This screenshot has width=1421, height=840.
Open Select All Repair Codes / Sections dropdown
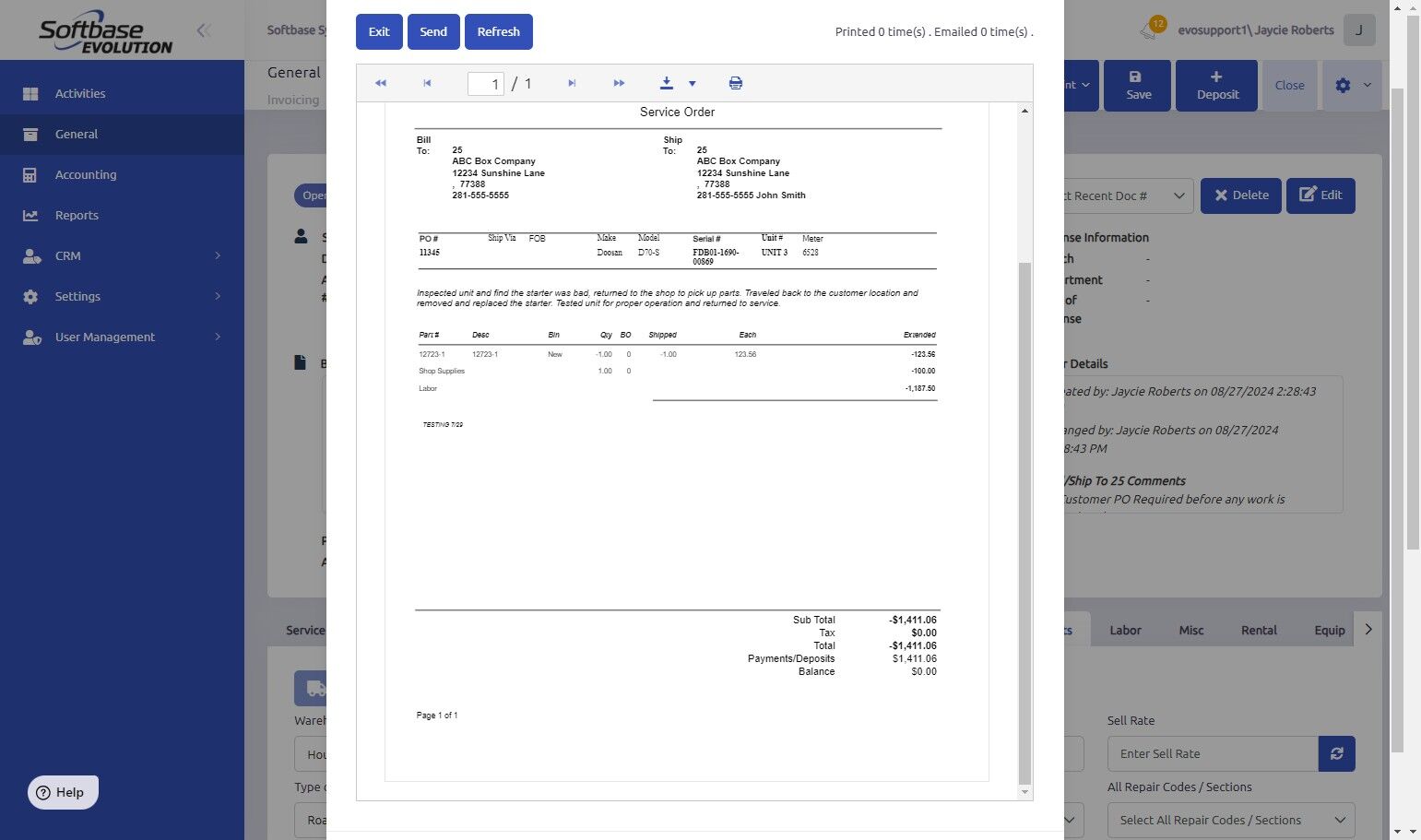tap(1231, 821)
